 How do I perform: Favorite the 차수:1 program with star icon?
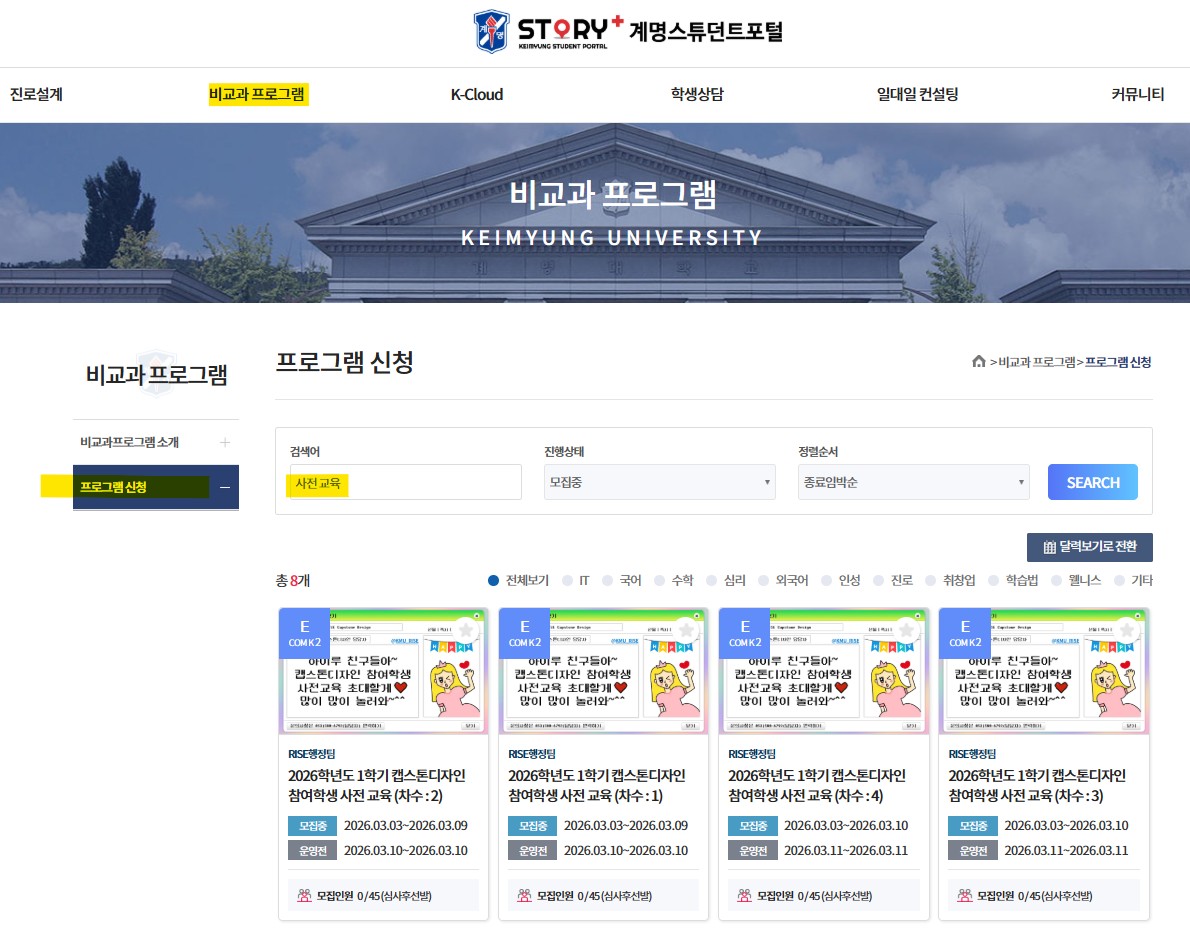pyautogui.click(x=685, y=630)
